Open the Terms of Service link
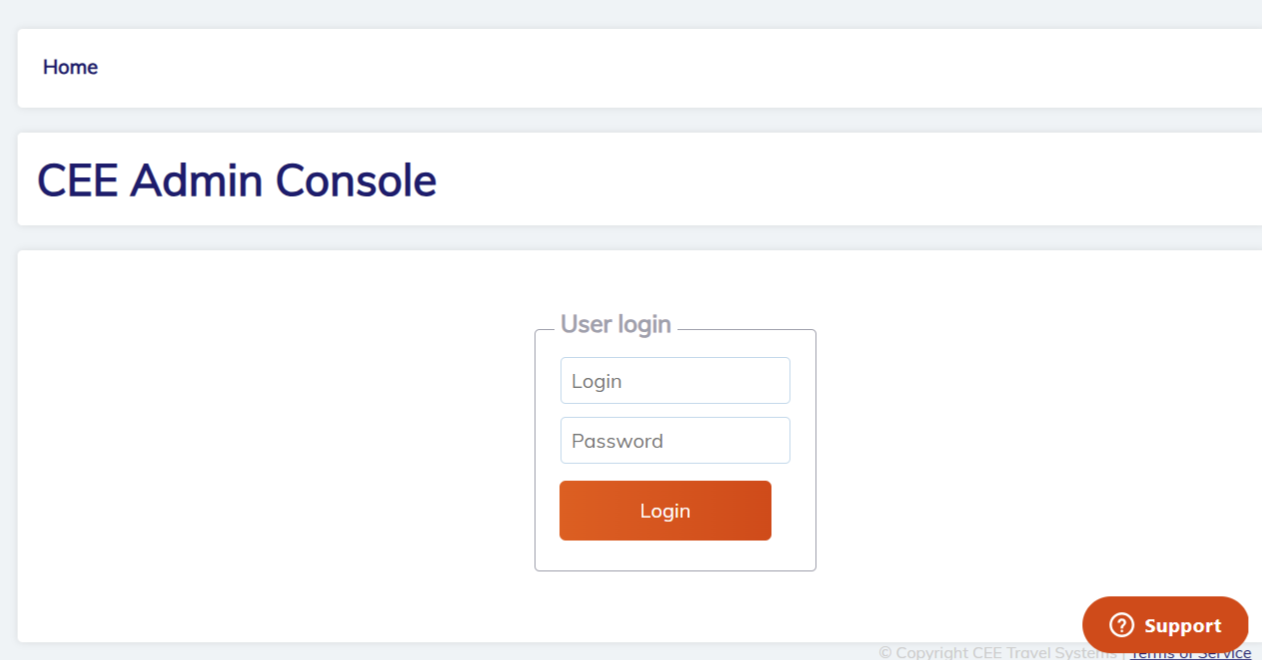1262x660 pixels. pyautogui.click(x=1190, y=653)
